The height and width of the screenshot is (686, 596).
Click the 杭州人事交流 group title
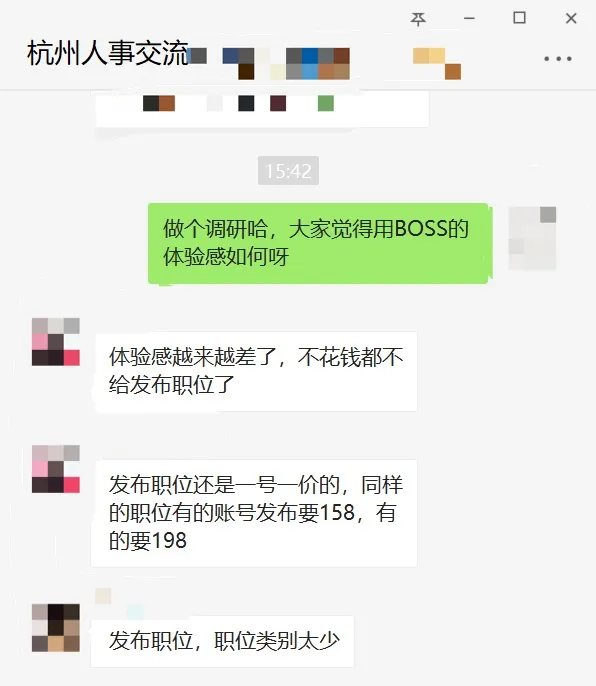click(108, 53)
